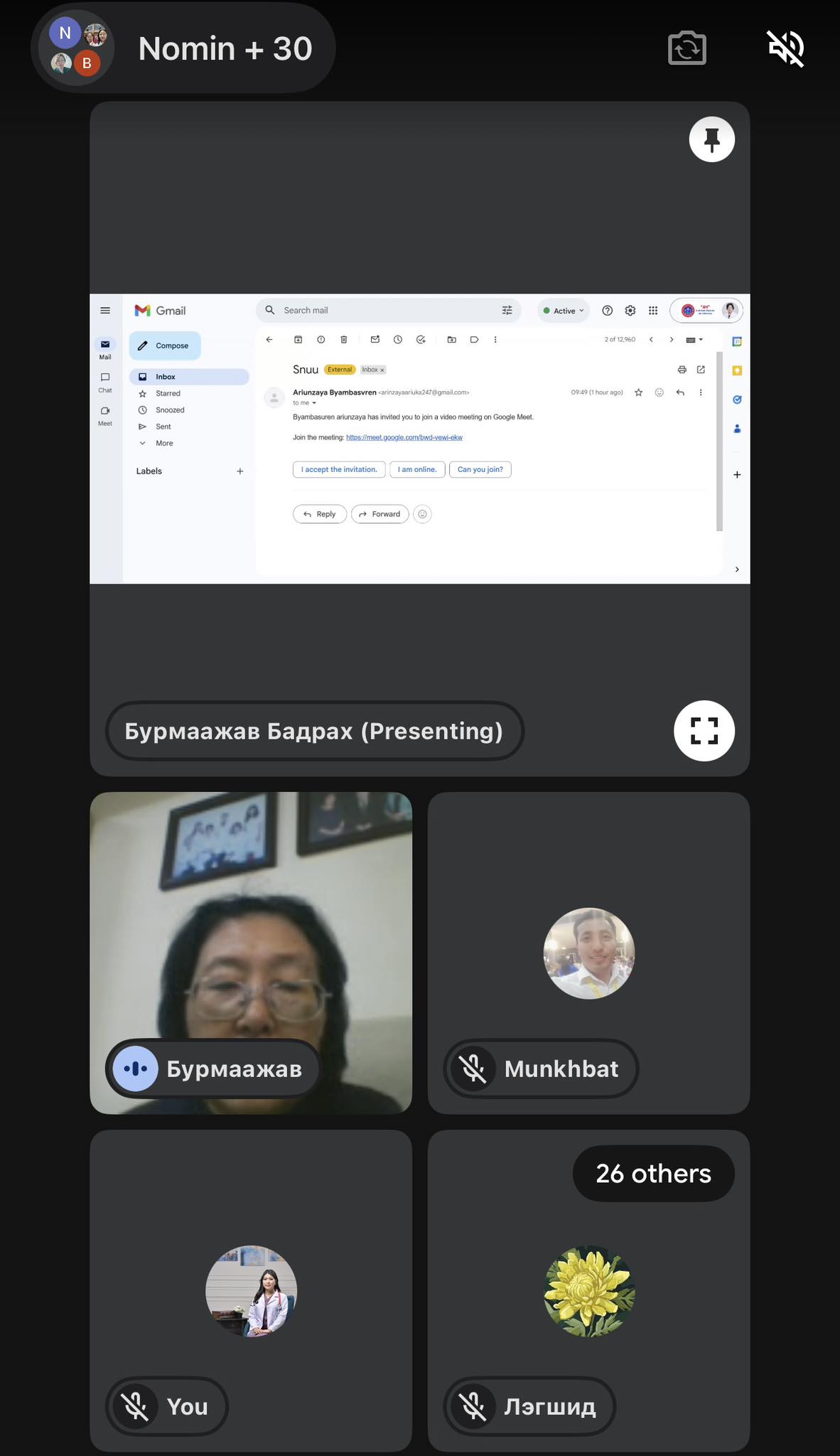
Task: Show the '26 others' participants
Action: [x=653, y=1174]
